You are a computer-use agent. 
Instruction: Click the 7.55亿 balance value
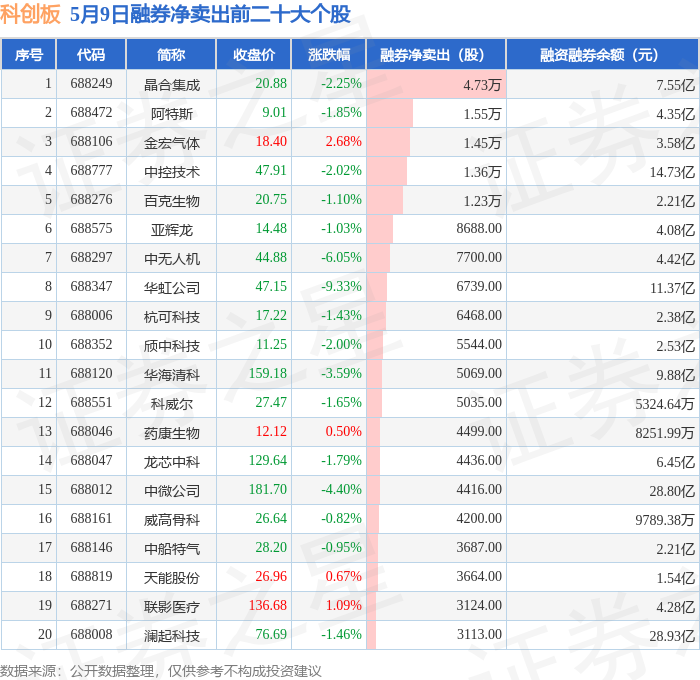(676, 84)
